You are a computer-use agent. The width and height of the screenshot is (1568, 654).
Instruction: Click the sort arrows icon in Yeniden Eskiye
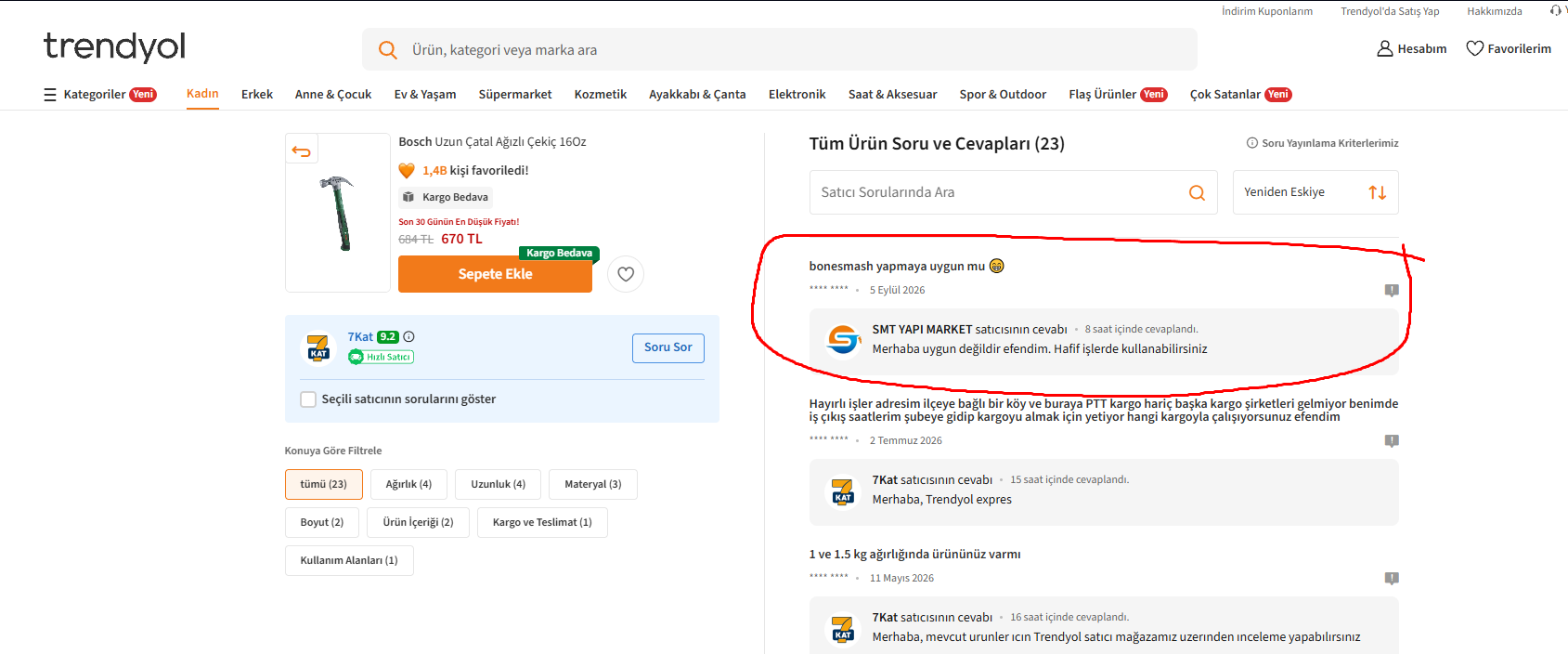click(1377, 192)
